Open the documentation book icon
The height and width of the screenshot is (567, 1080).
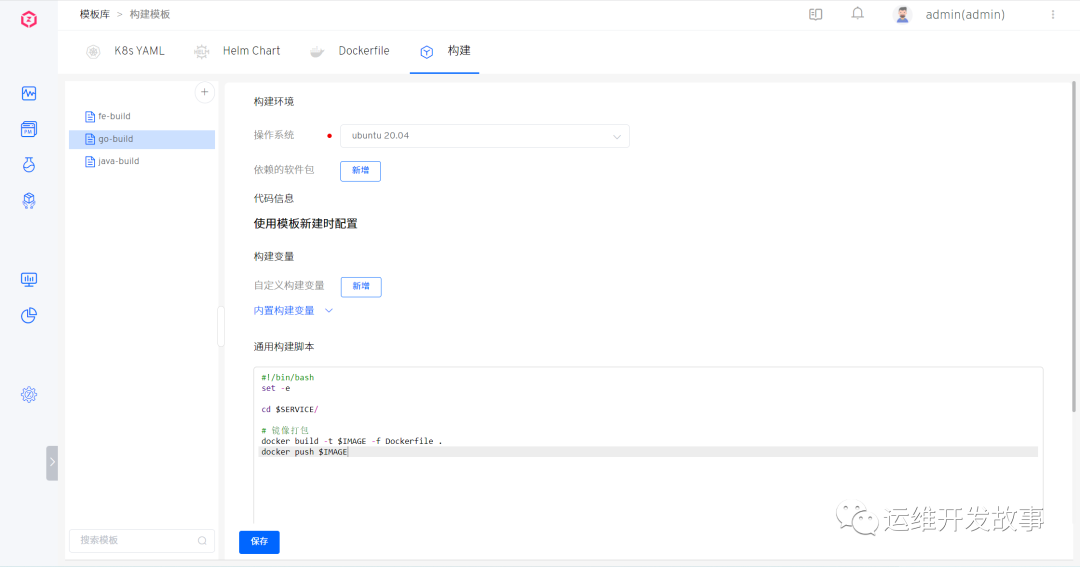point(816,14)
